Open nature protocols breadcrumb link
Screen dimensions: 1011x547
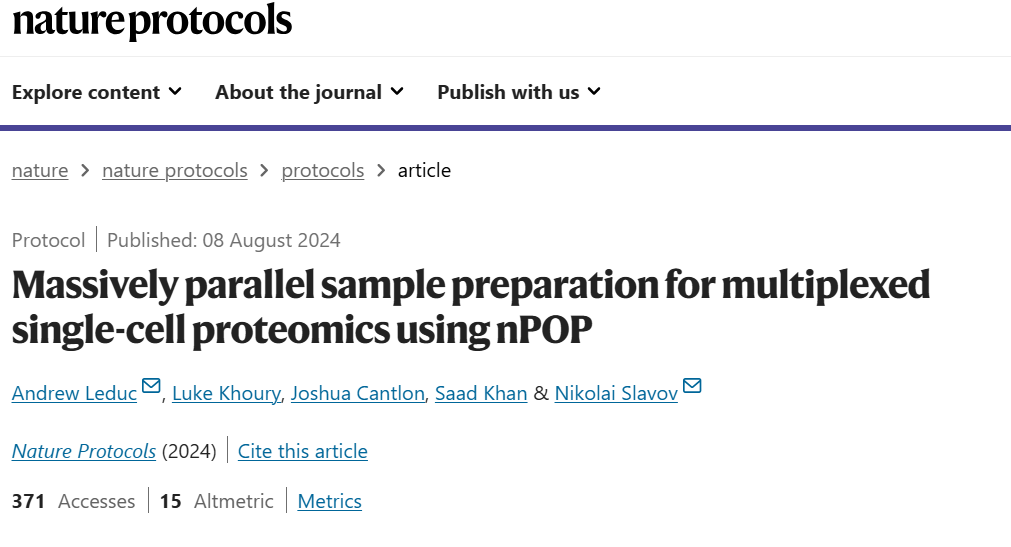tap(175, 170)
